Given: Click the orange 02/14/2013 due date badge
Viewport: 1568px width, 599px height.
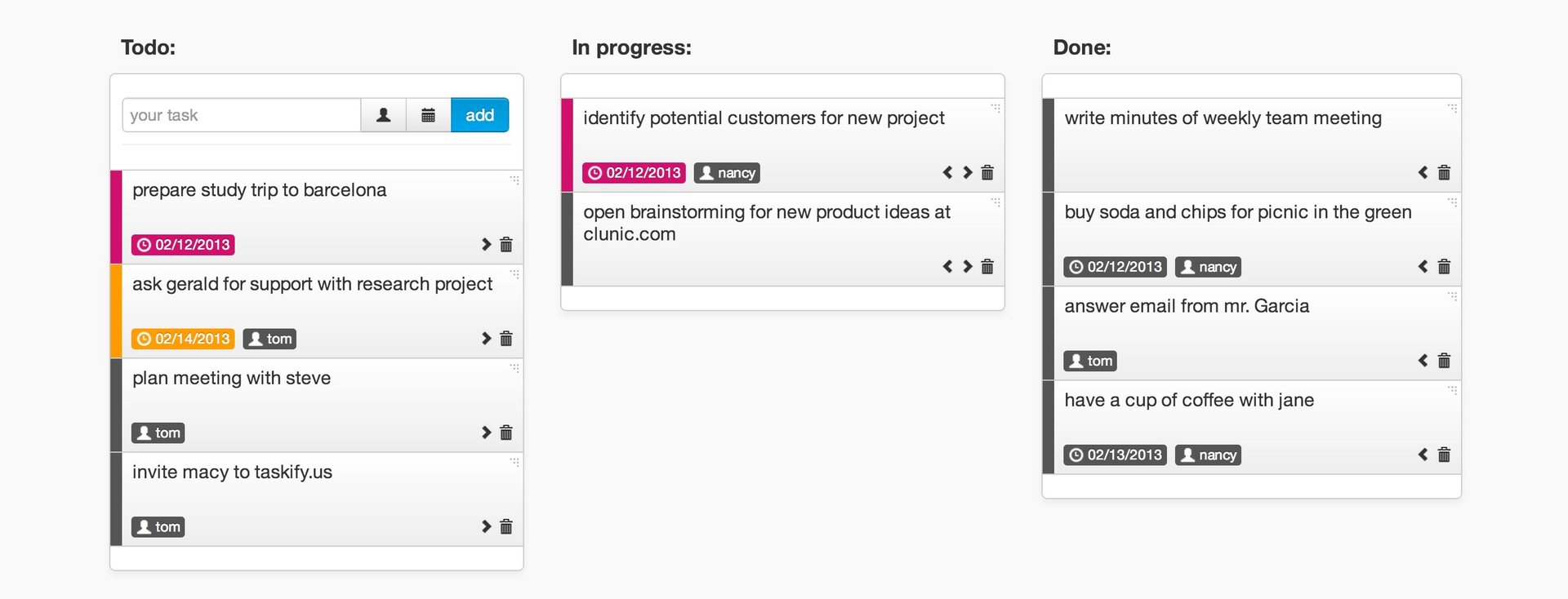Looking at the screenshot, I should [183, 339].
